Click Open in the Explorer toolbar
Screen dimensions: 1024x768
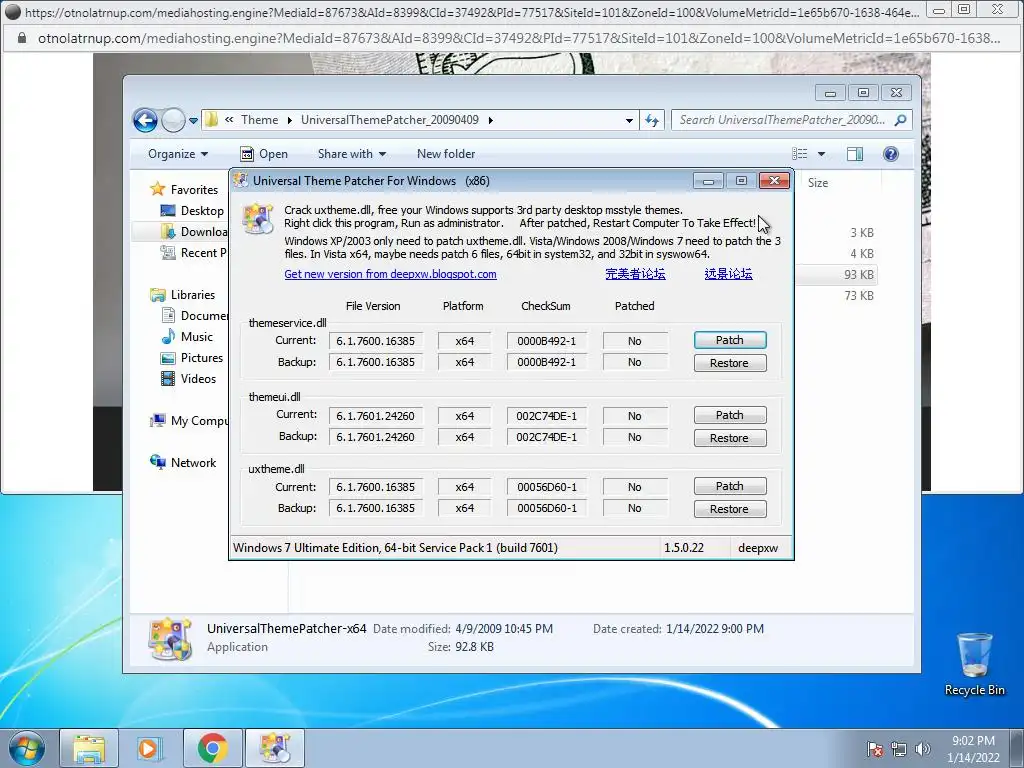pyautogui.click(x=264, y=154)
